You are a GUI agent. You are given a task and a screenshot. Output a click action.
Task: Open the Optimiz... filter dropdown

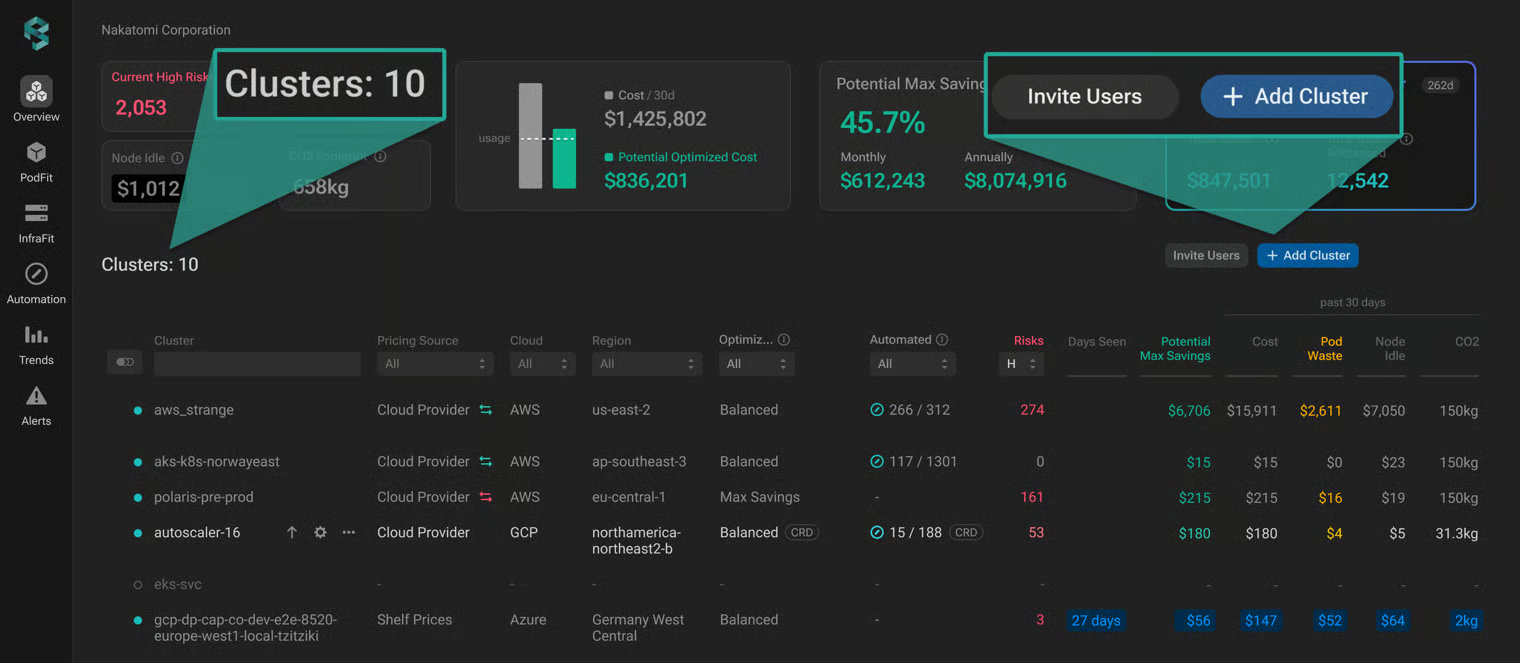756,364
